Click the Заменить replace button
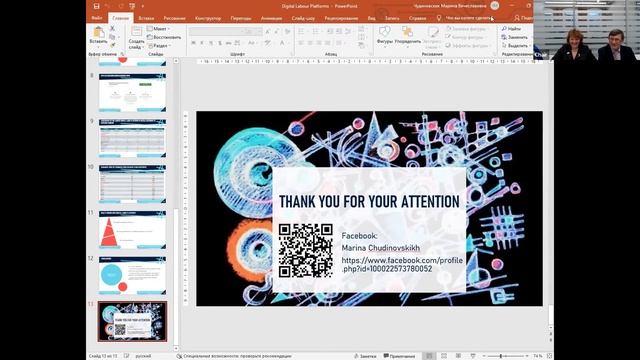 pyautogui.click(x=515, y=37)
